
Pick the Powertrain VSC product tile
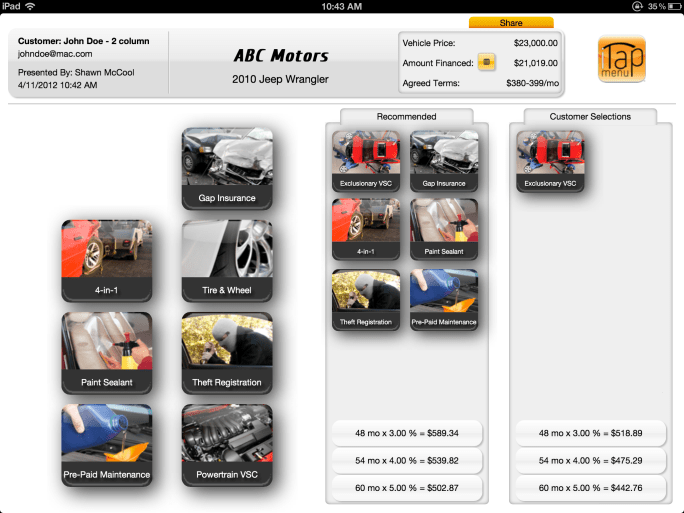click(x=227, y=444)
